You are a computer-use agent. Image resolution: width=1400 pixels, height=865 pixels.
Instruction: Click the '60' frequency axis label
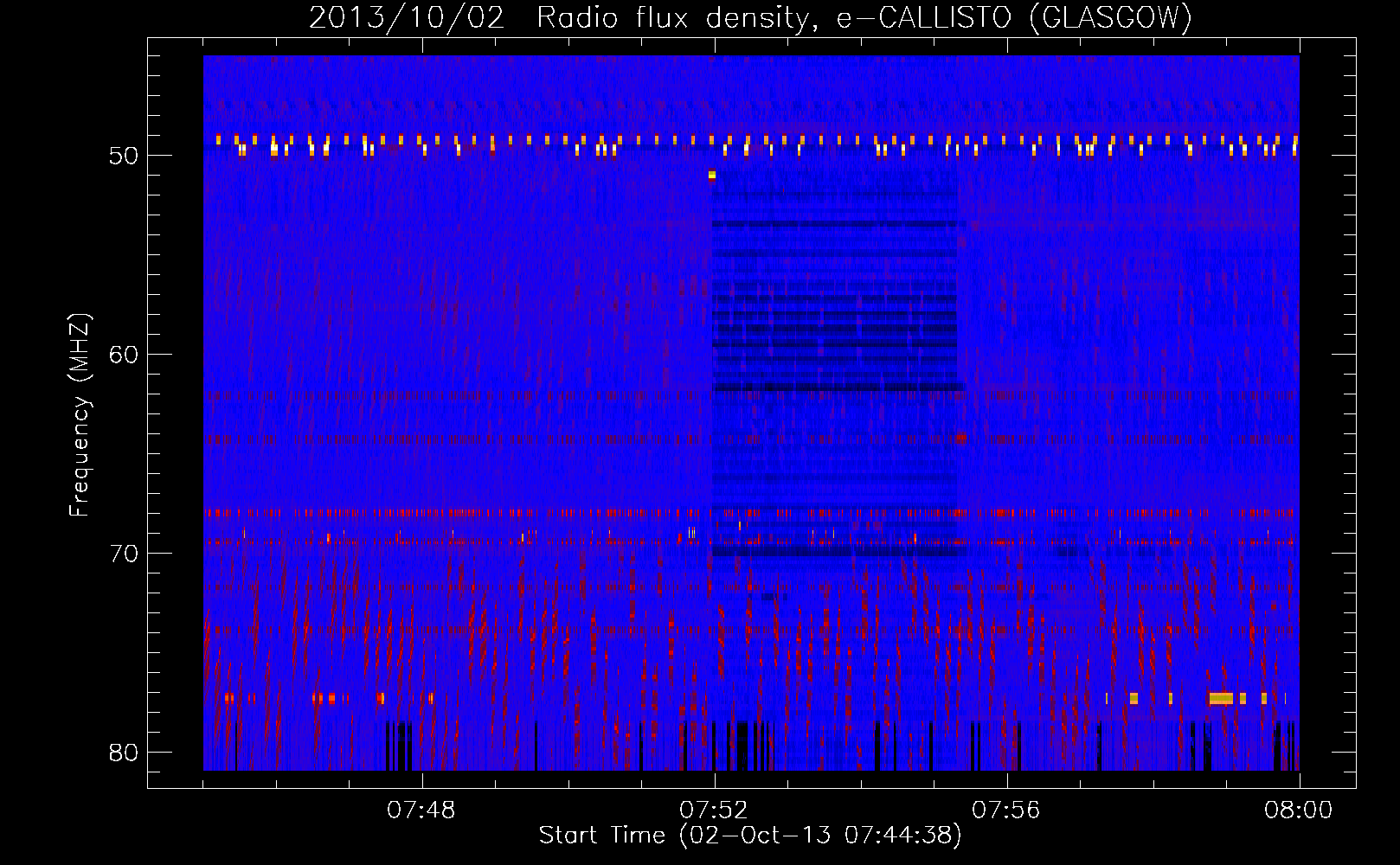pyautogui.click(x=124, y=355)
